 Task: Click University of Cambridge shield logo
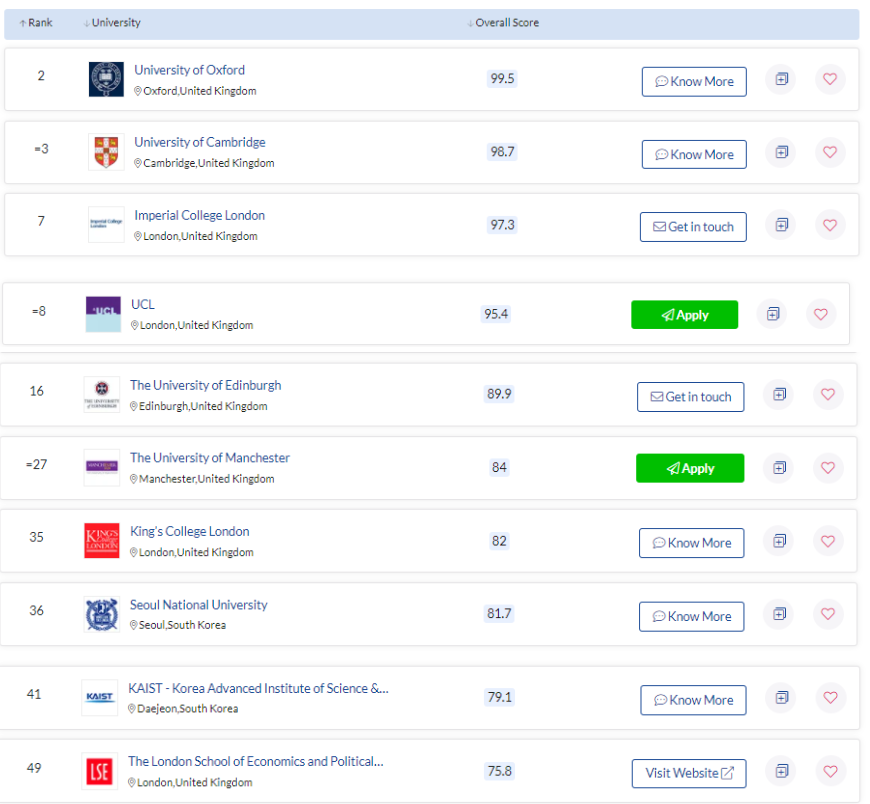[106, 152]
